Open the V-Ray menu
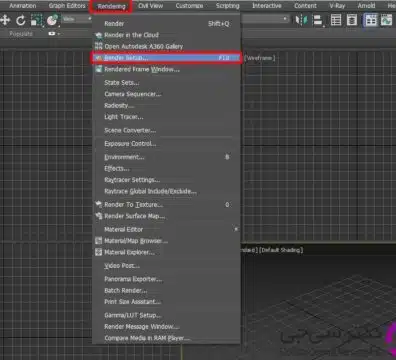396x360 pixels. point(337,6)
